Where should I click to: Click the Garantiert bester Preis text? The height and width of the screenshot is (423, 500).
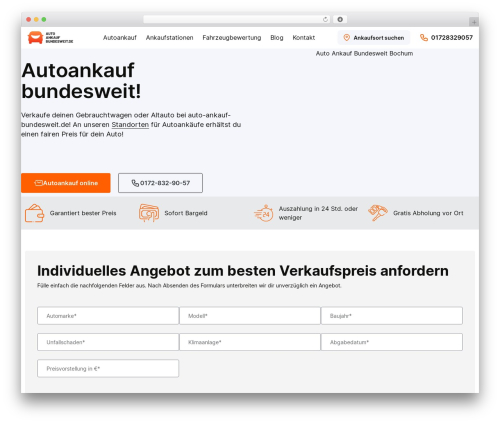(83, 213)
